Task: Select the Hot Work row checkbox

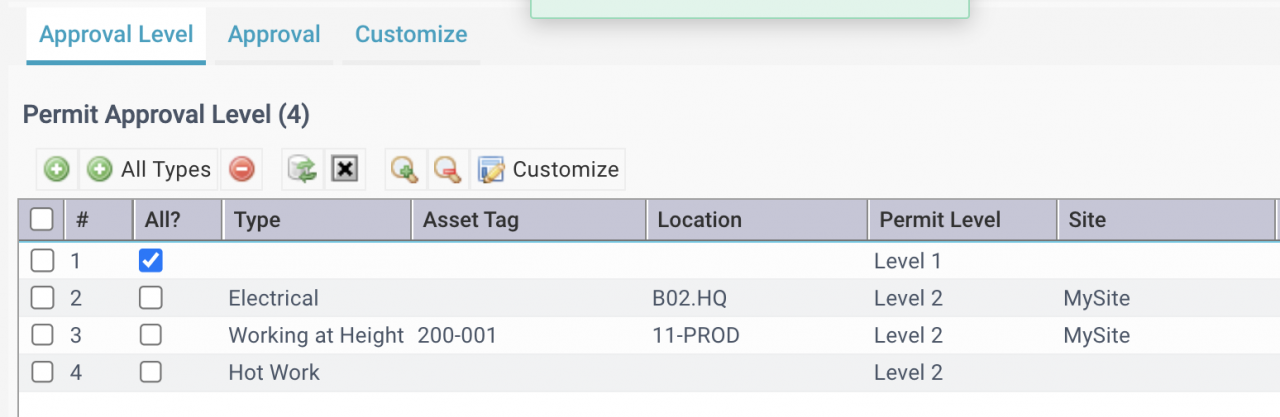Action: 42,372
